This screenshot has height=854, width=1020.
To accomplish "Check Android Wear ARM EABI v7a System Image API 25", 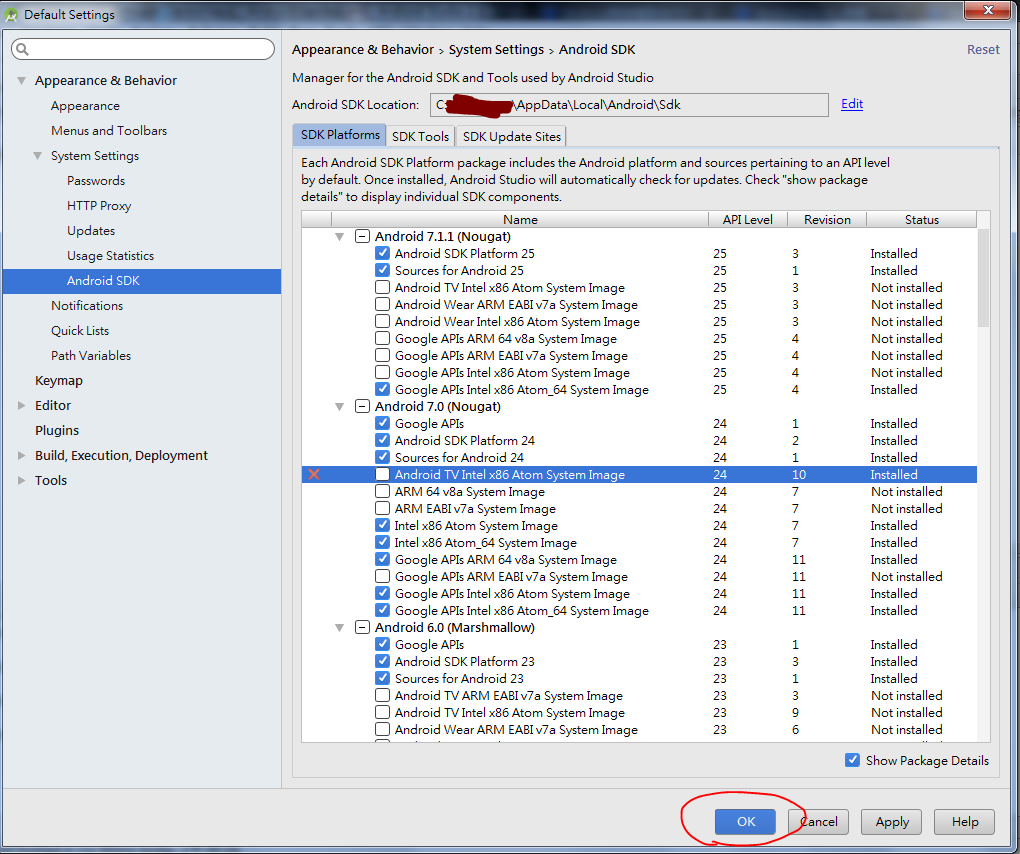I will 382,304.
